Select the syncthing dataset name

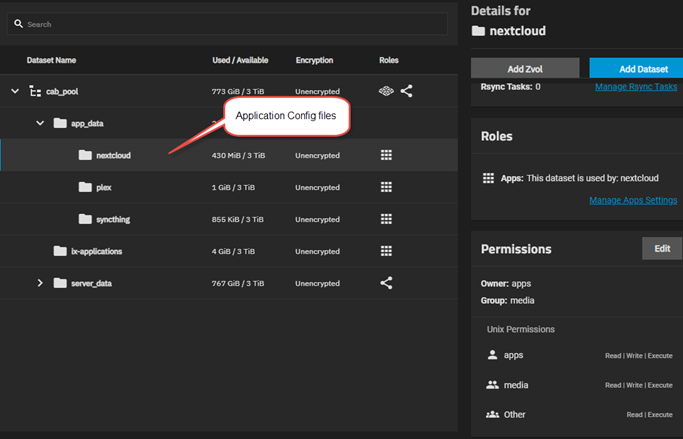click(113, 220)
